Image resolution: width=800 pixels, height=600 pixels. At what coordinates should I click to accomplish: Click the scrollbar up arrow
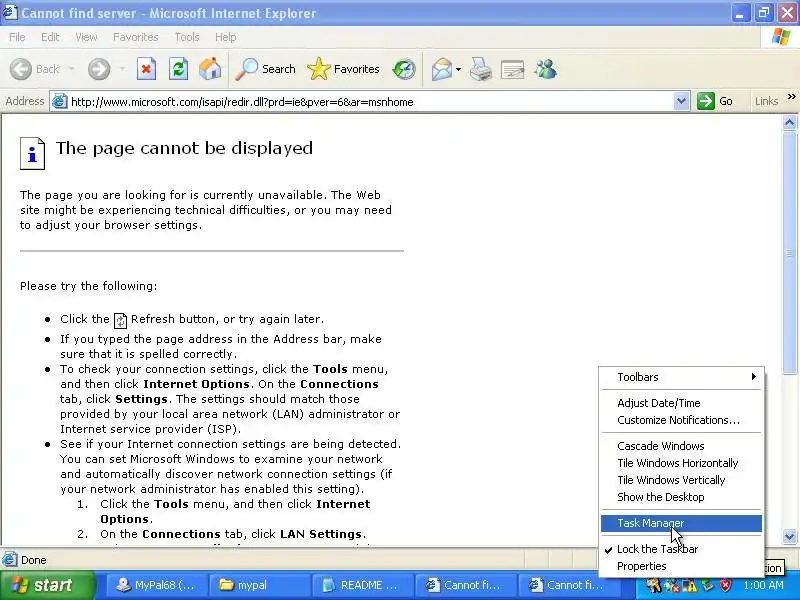(x=789, y=122)
